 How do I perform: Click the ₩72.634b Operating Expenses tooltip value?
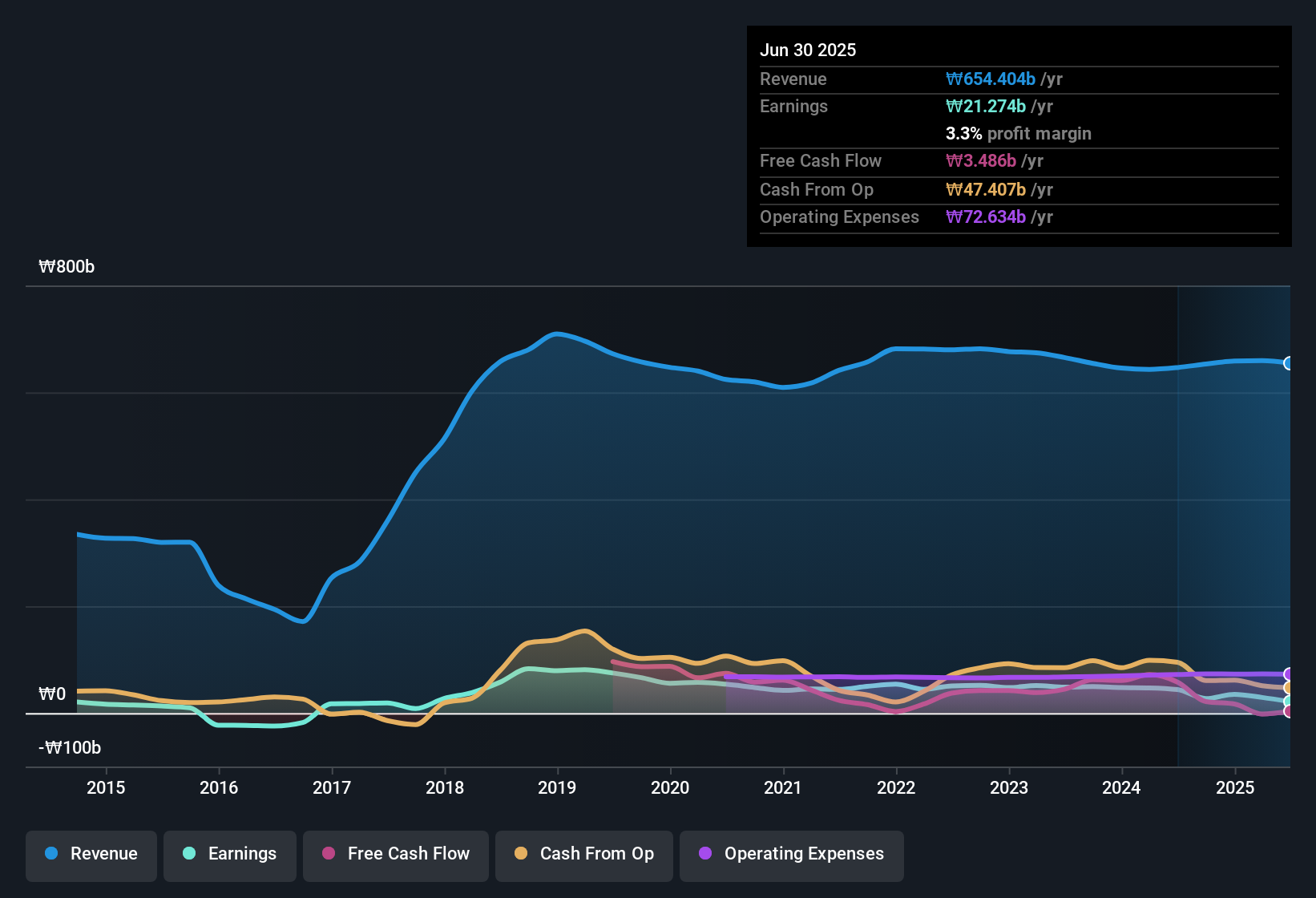986,217
